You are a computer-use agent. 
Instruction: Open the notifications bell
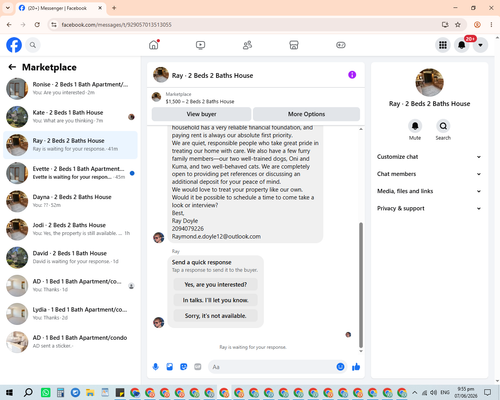462,45
